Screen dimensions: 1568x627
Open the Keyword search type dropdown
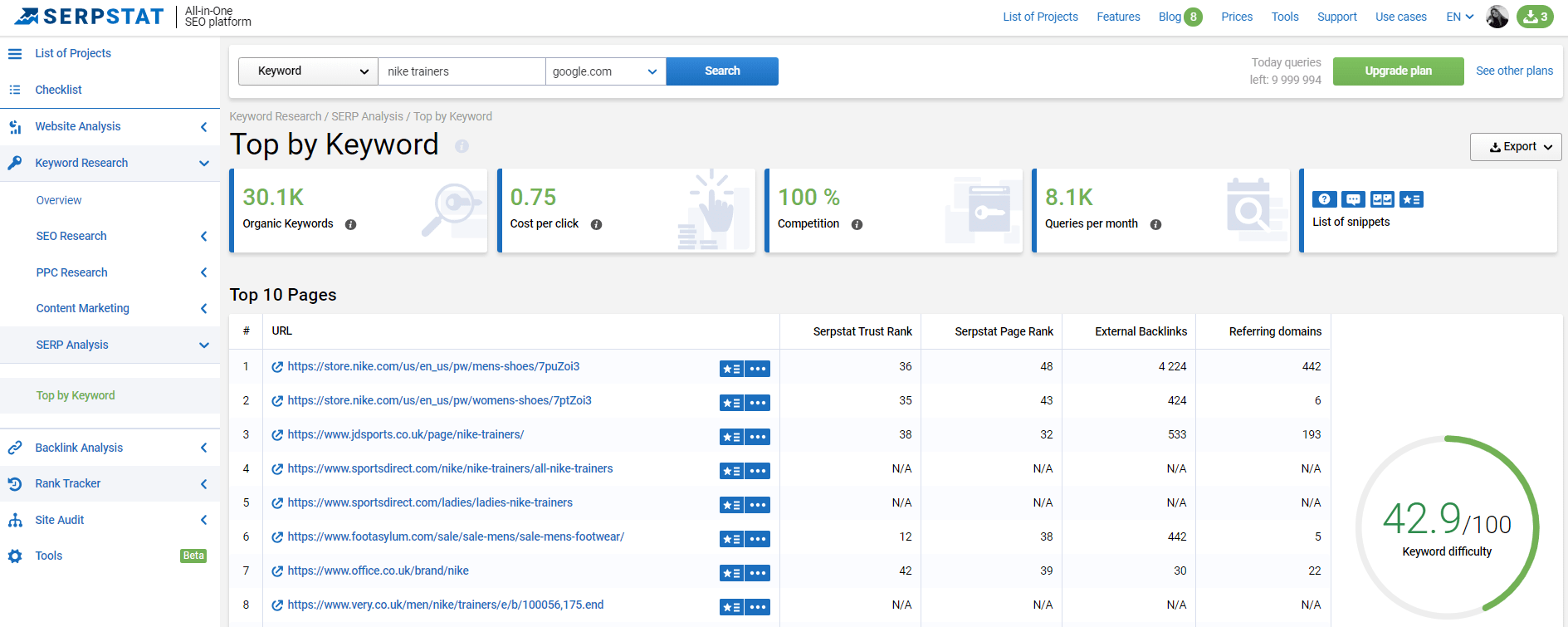pos(308,71)
